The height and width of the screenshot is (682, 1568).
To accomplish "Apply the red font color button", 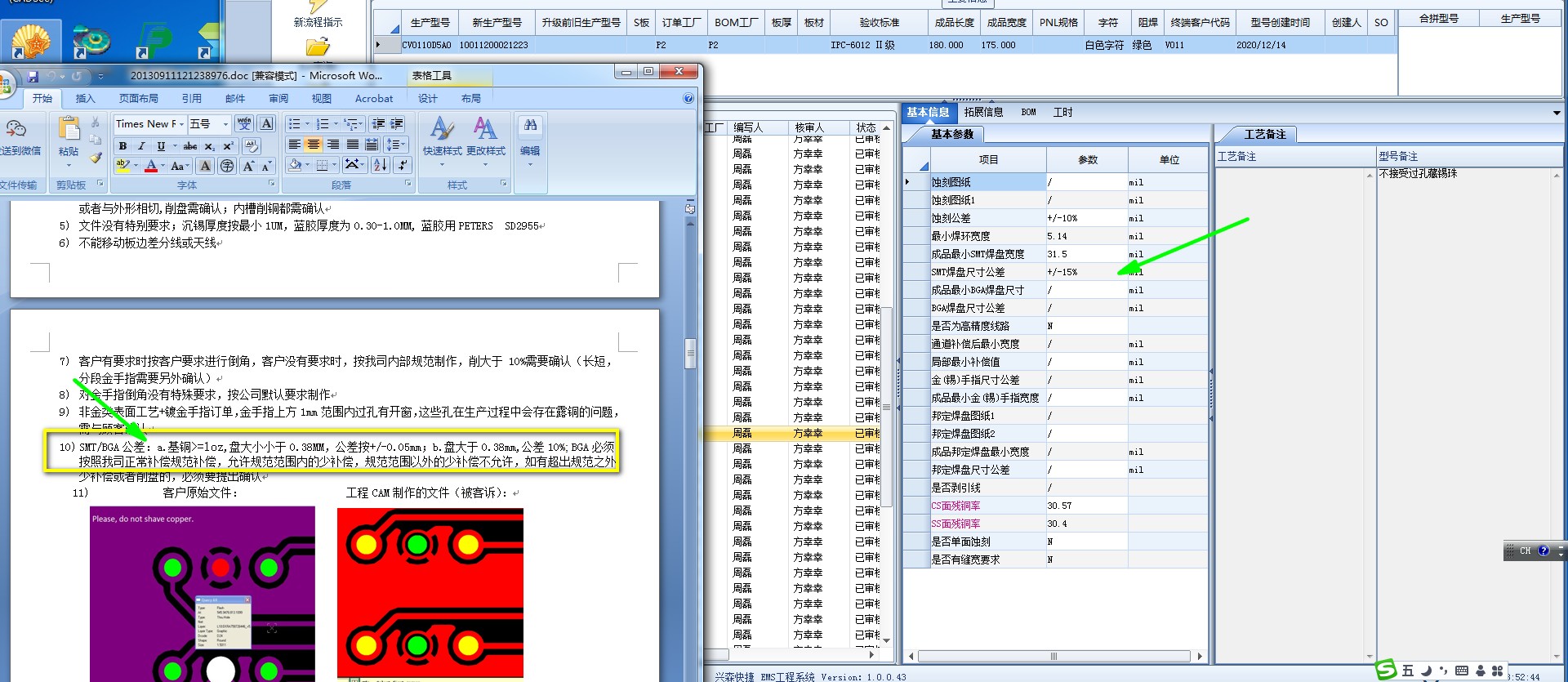I will [x=150, y=166].
